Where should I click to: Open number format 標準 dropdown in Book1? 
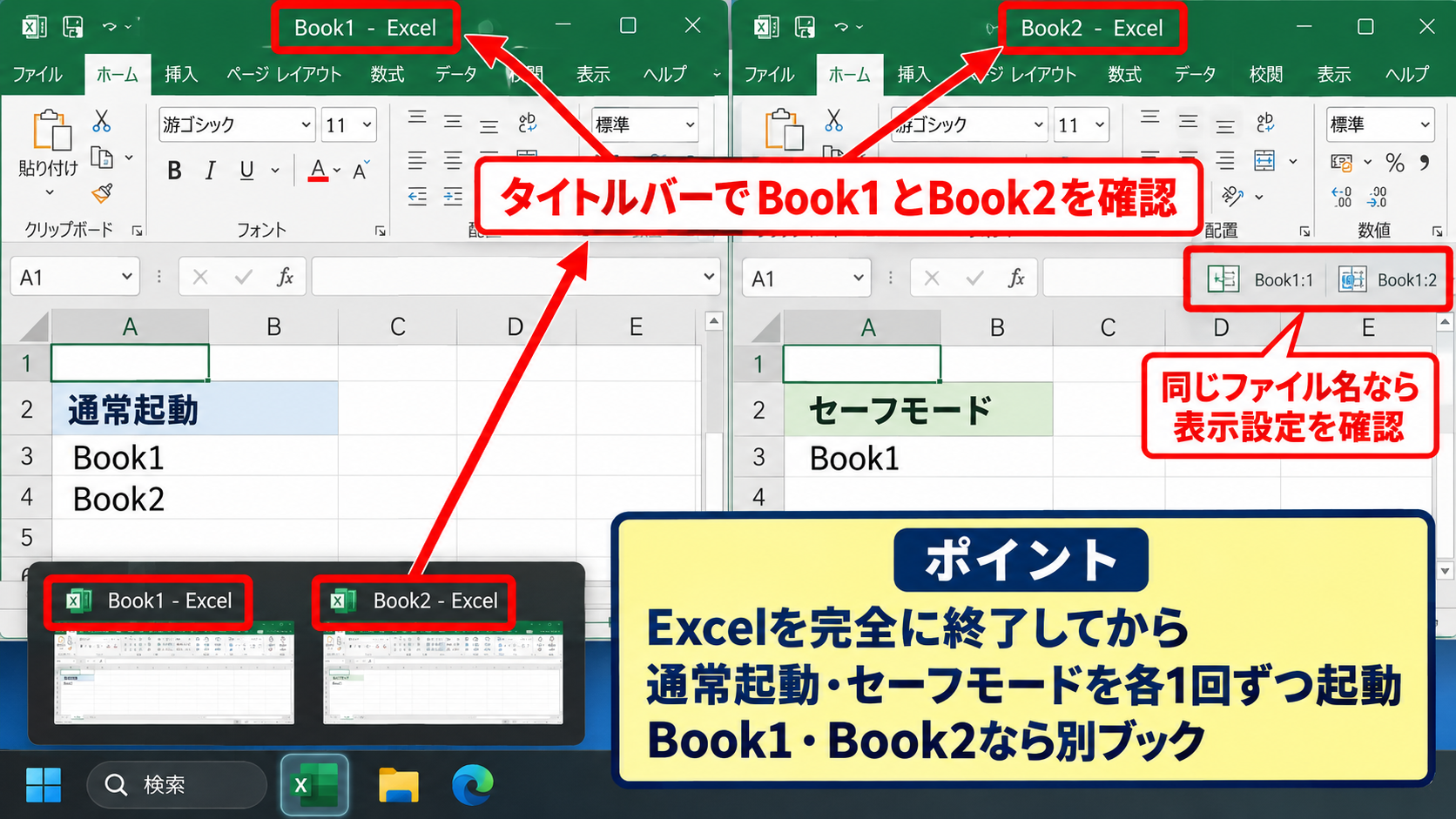(690, 125)
